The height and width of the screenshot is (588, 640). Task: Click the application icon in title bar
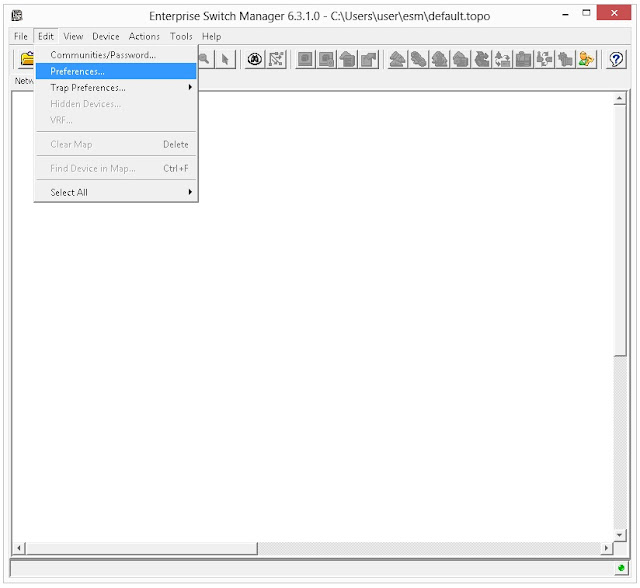click(x=17, y=16)
